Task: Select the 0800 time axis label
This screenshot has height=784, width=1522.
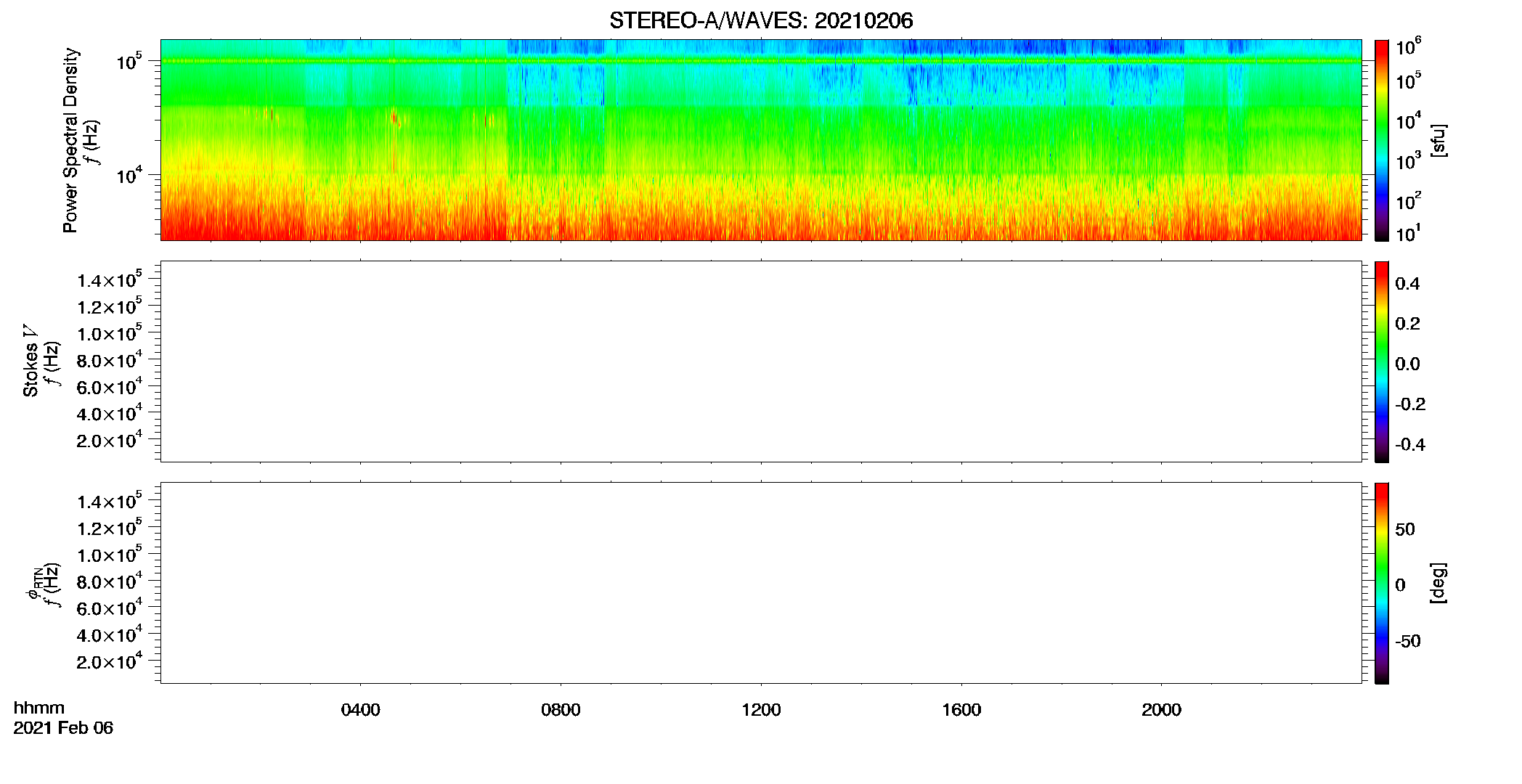Action: point(561,710)
